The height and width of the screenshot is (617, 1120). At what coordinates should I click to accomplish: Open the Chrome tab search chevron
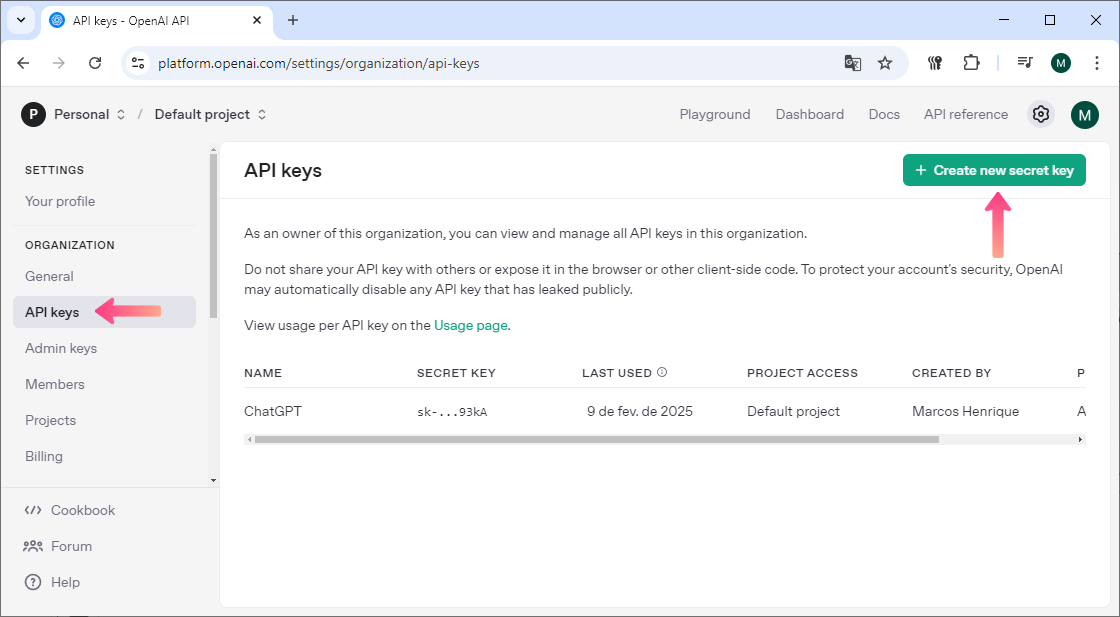(21, 20)
